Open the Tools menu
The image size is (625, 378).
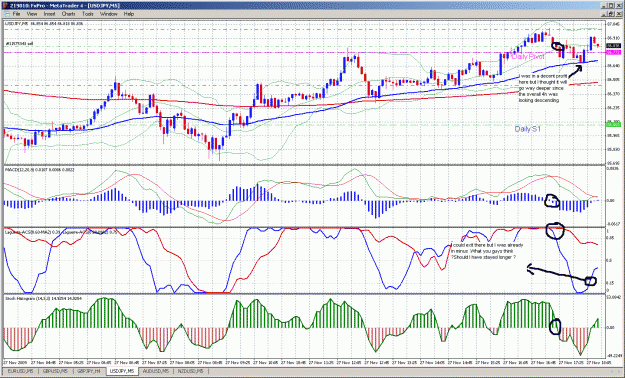pos(88,14)
